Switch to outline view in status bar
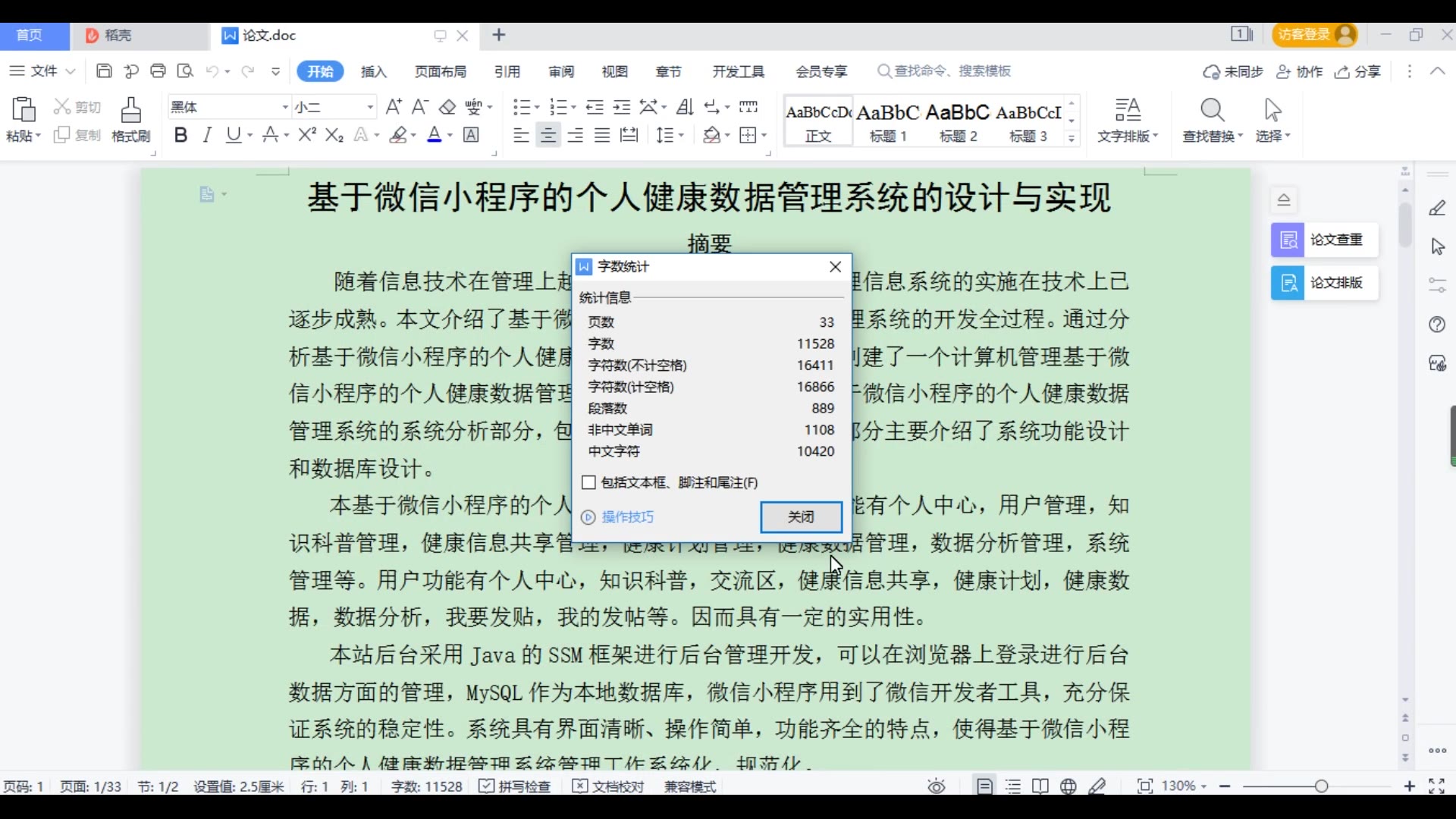Viewport: 1456px width, 819px height. (x=1013, y=786)
